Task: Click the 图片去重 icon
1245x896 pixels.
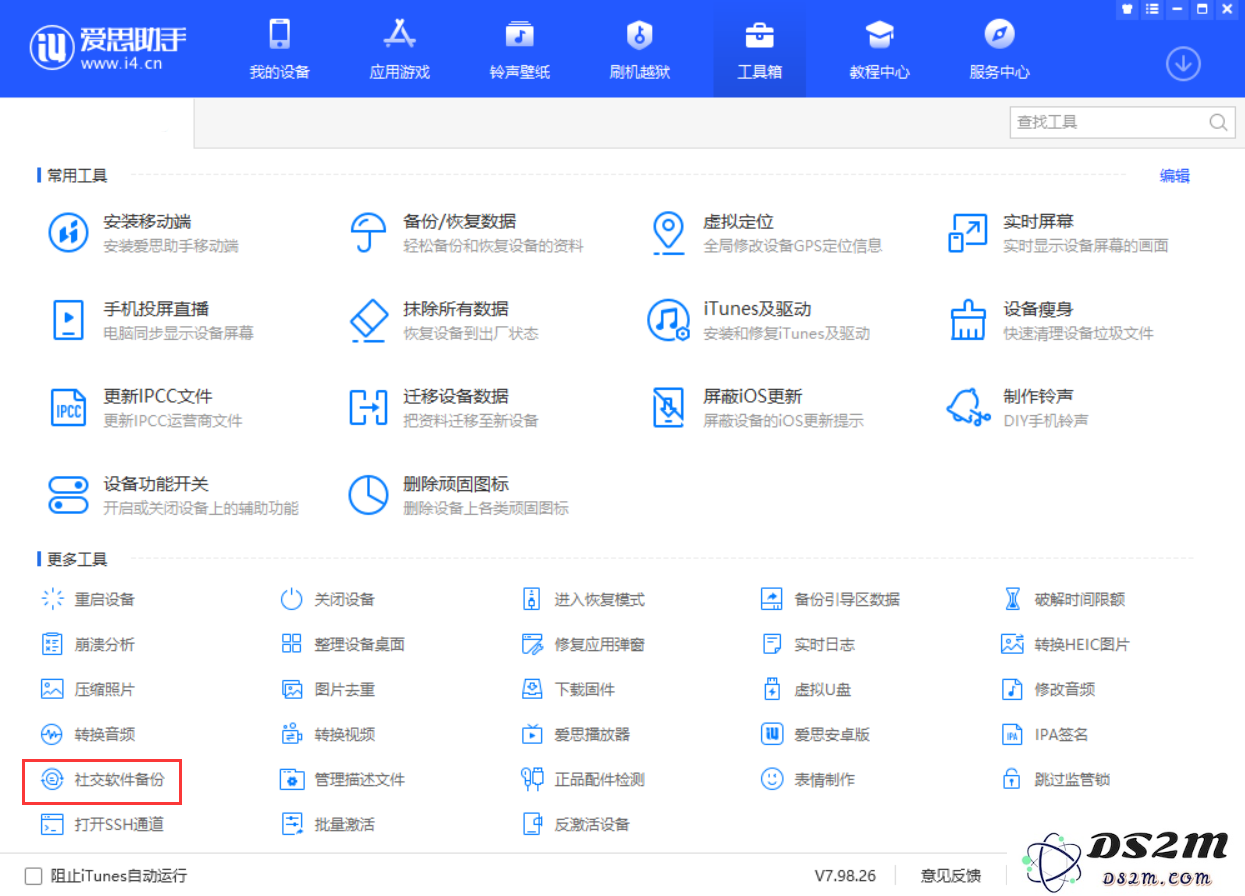Action: pyautogui.click(x=292, y=689)
